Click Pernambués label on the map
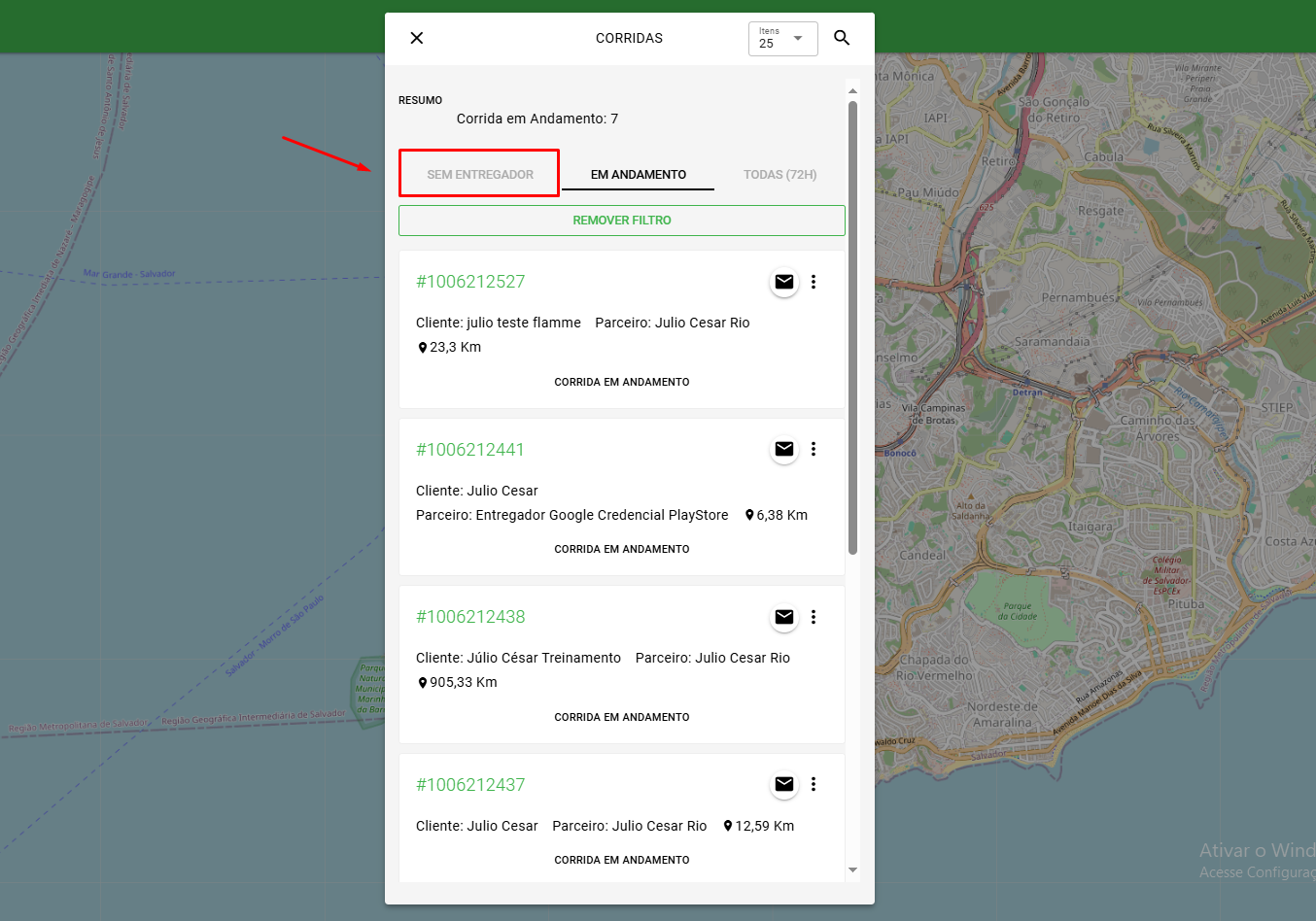This screenshot has height=921, width=1316. (1079, 297)
